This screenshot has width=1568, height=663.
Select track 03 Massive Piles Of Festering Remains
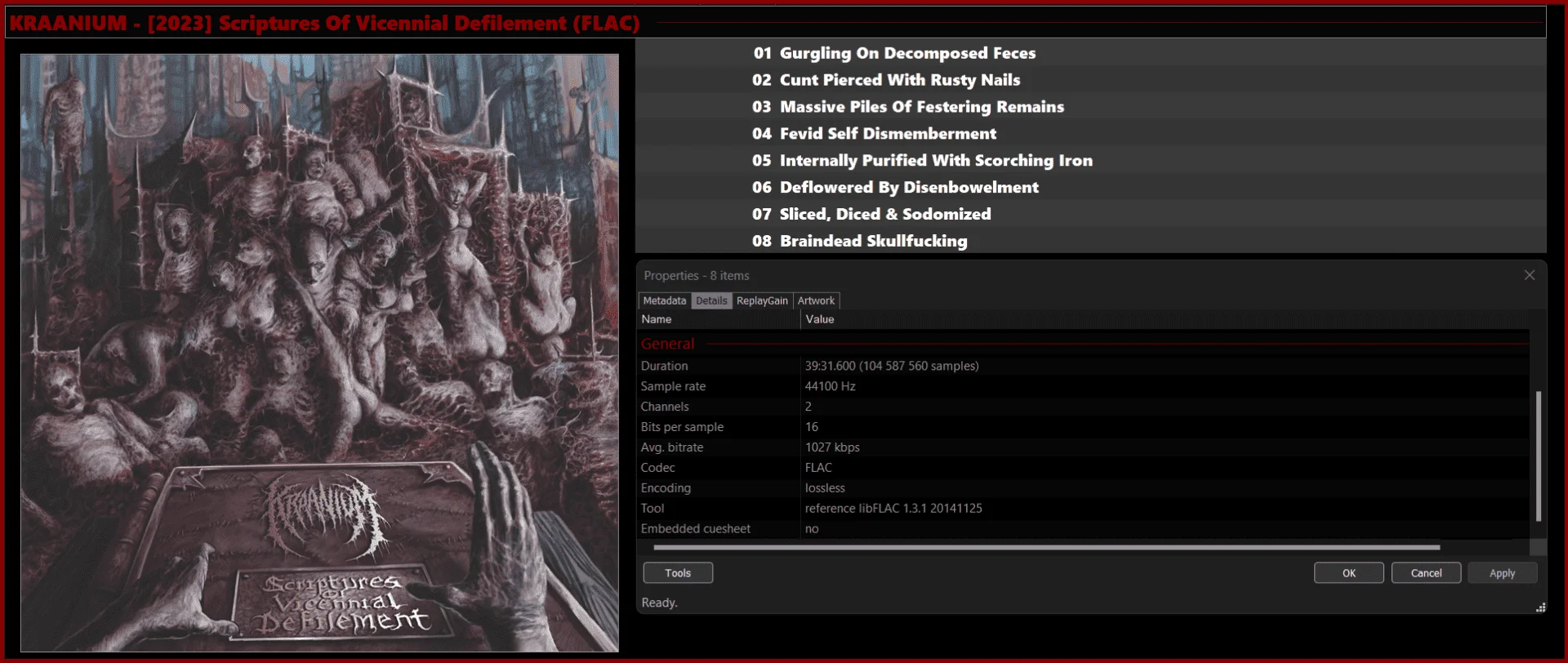(1091, 107)
